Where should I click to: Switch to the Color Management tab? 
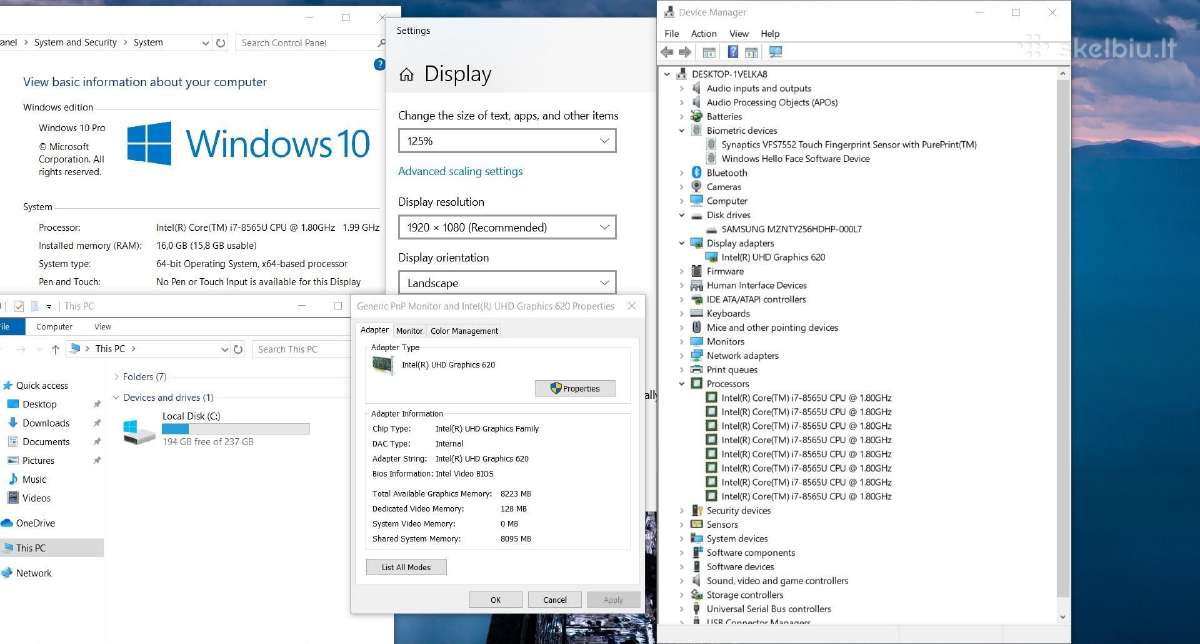pos(464,331)
